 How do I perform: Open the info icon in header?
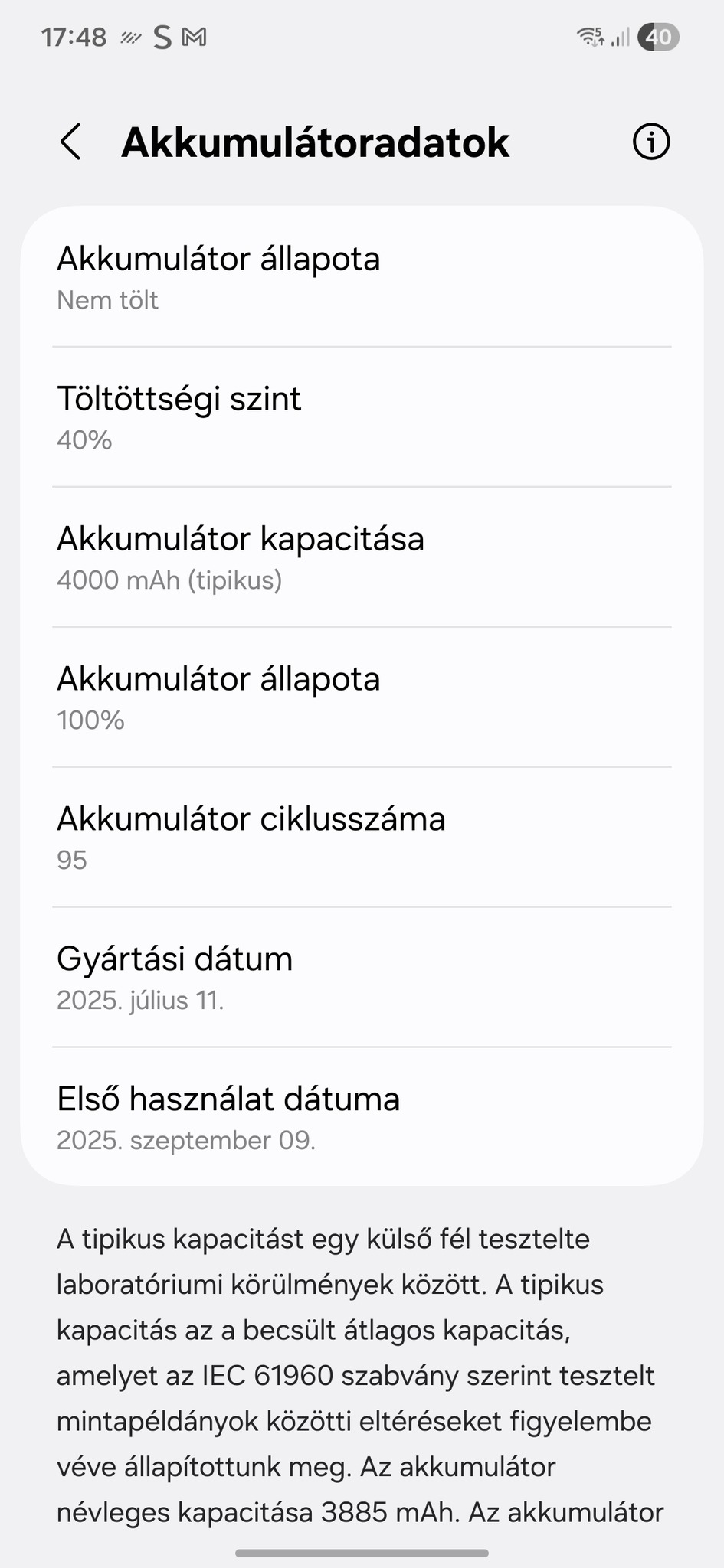click(651, 142)
